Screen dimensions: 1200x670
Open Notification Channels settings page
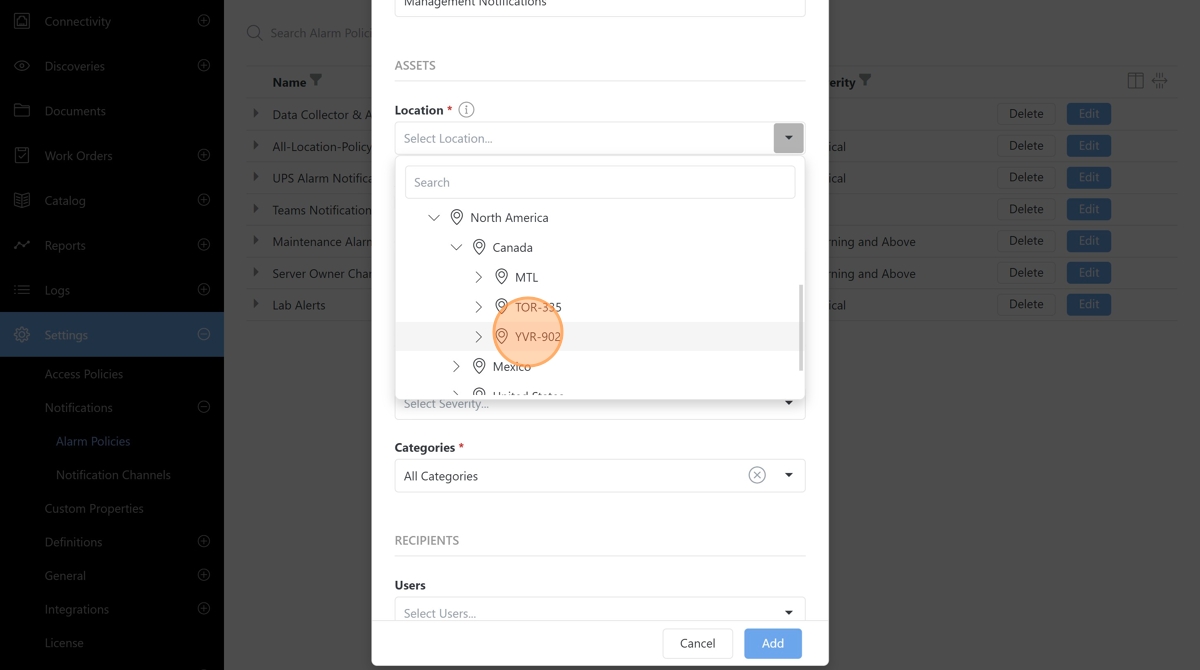(x=113, y=475)
